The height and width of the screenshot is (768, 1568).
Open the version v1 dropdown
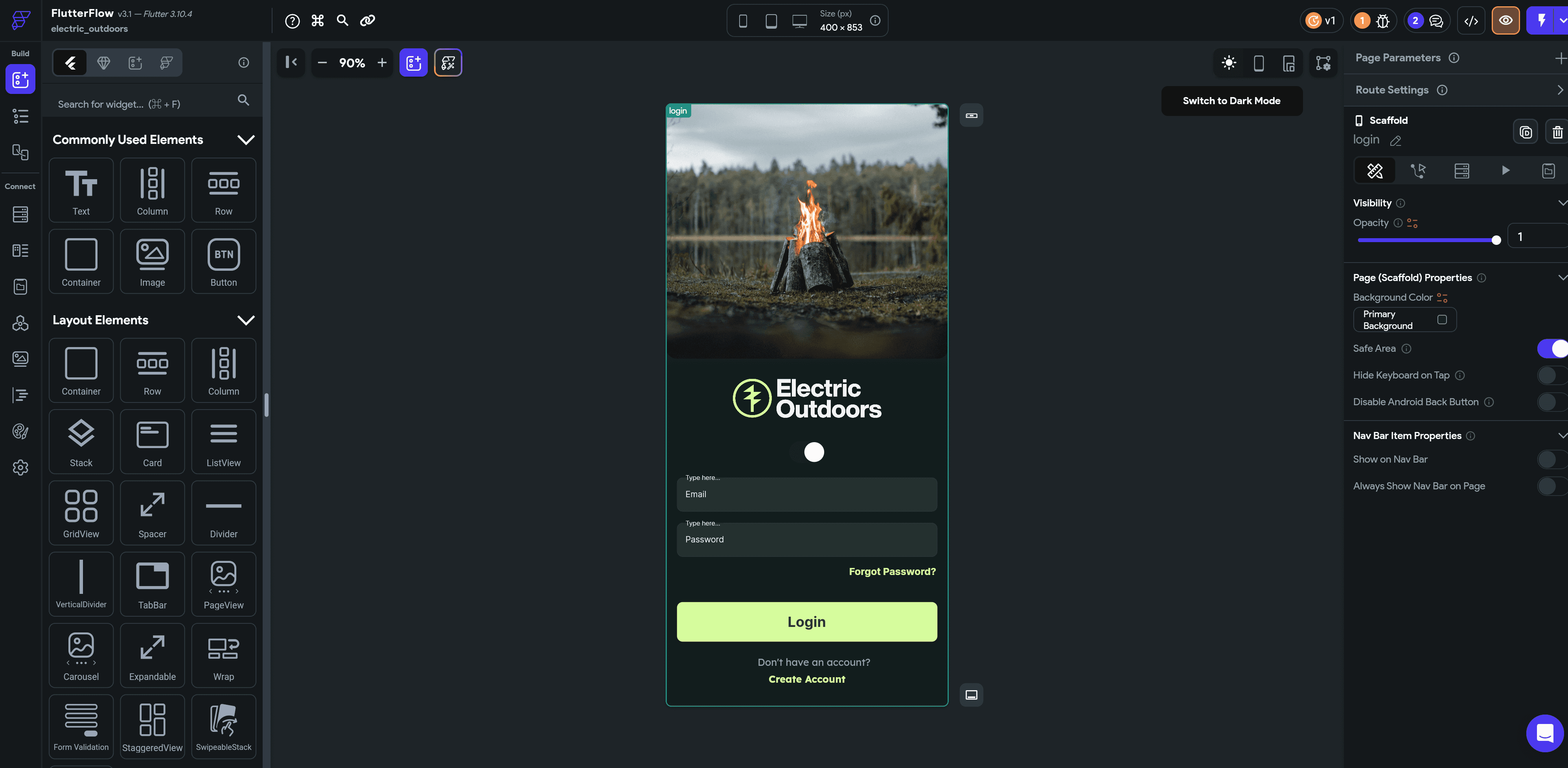[x=1321, y=21]
